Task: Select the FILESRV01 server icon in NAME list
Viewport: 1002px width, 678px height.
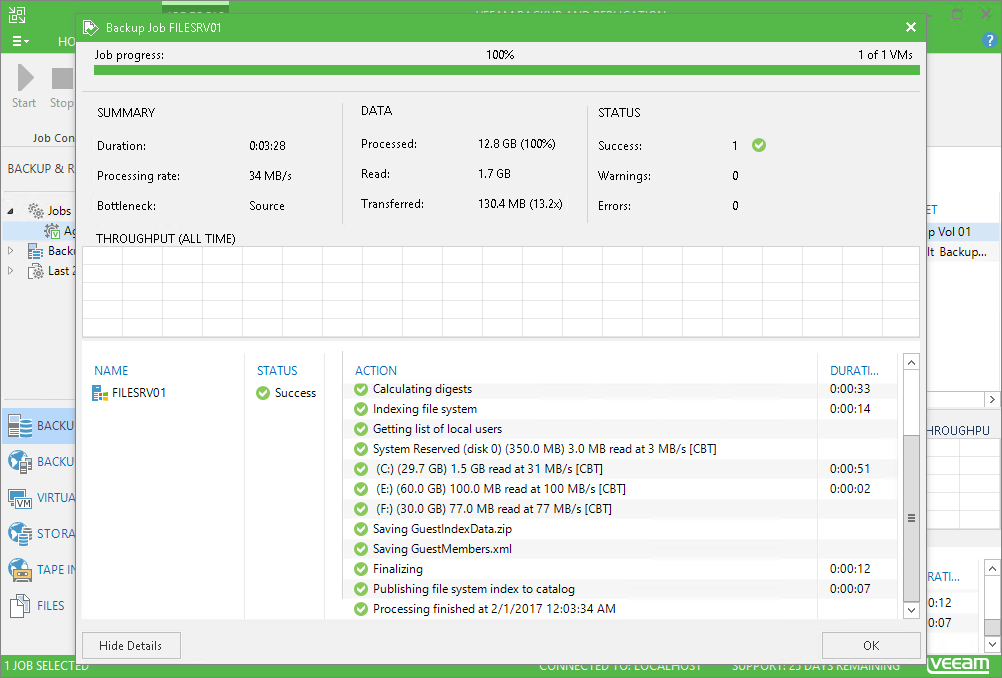Action: point(100,393)
